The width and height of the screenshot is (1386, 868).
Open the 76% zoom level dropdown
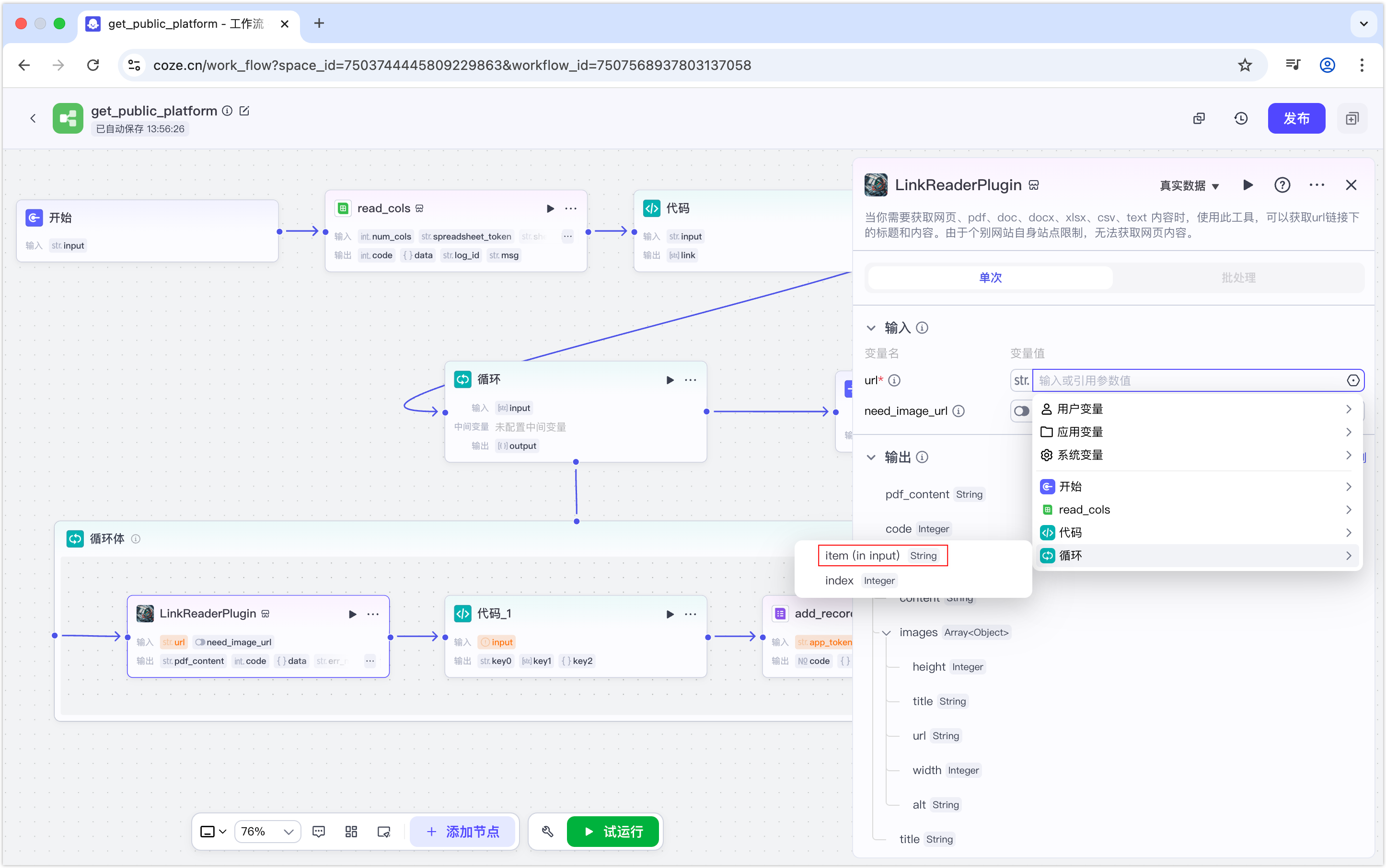click(267, 831)
